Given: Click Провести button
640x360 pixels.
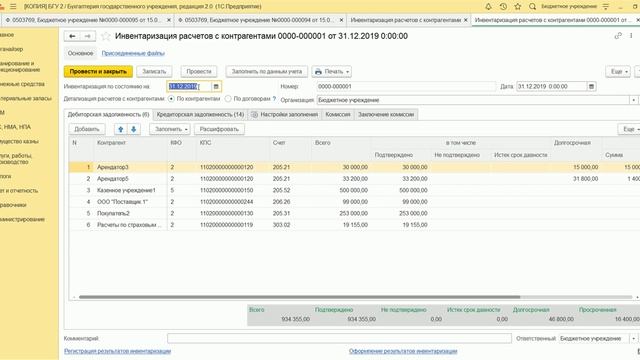Looking at the screenshot, I should (199, 71).
